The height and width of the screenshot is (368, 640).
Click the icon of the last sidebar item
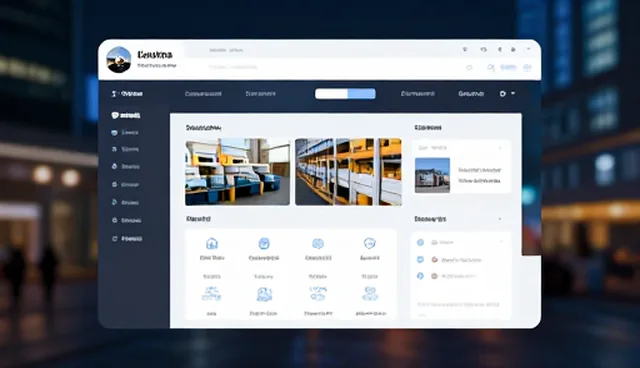(x=115, y=239)
